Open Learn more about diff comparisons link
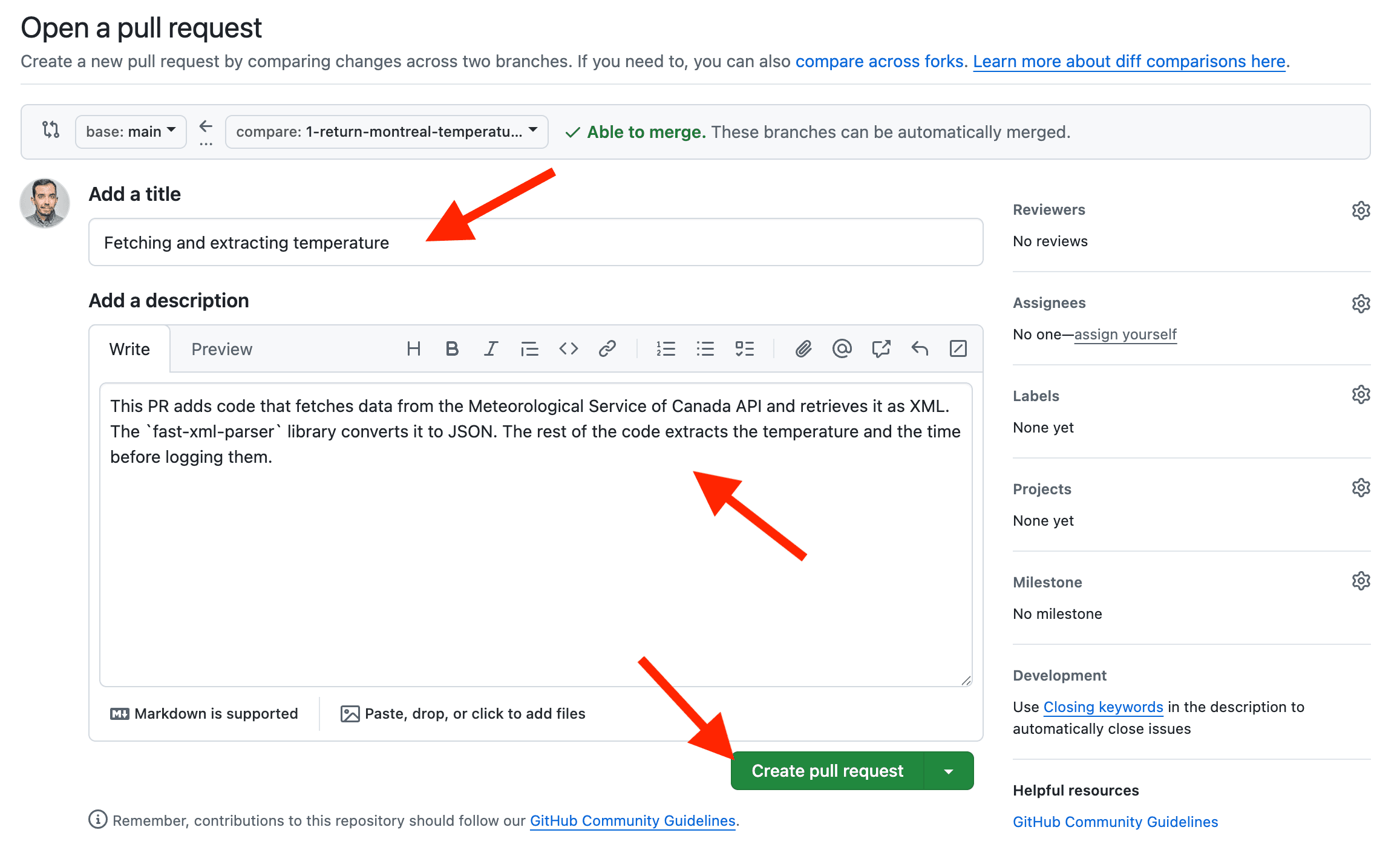Image resolution: width=1400 pixels, height=853 pixels. [1129, 61]
